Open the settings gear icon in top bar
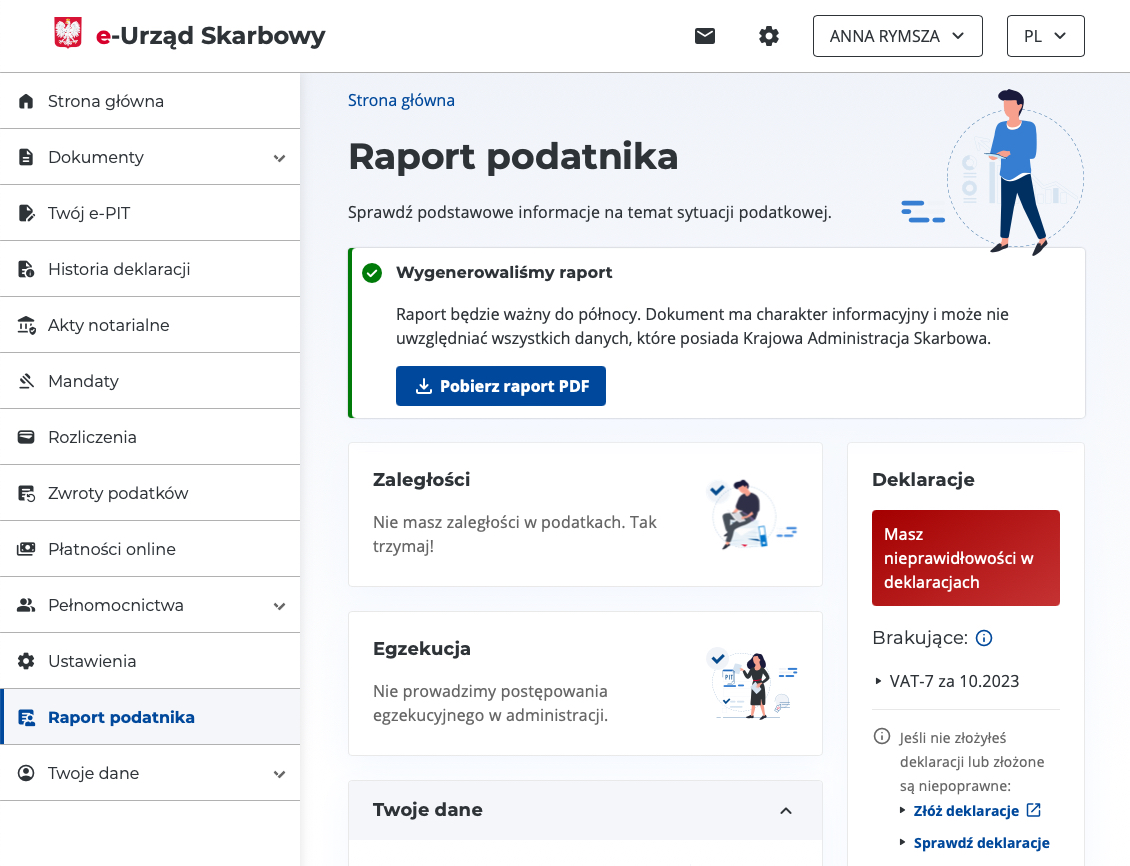The image size is (1130, 866). [768, 36]
